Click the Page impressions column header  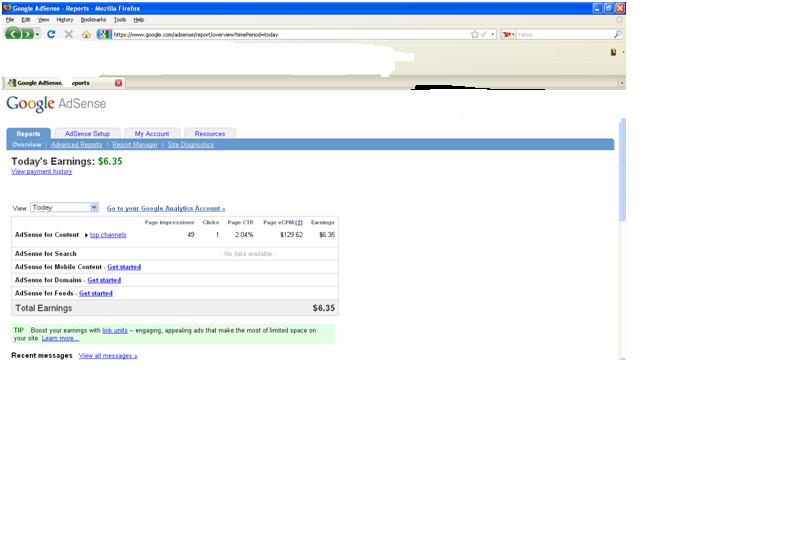pyautogui.click(x=169, y=223)
